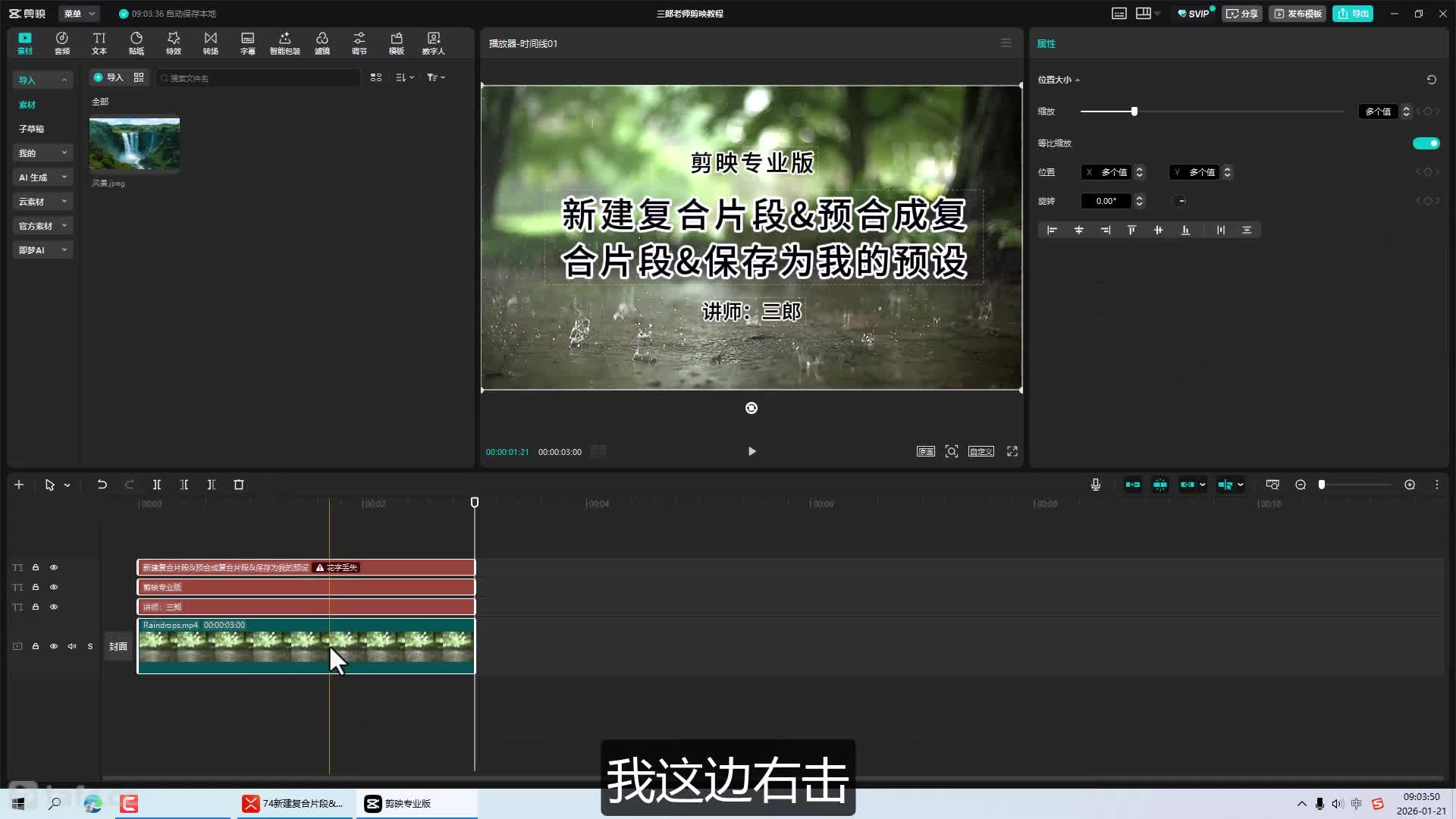
Task: Switch to the 文本 text tab
Action: pyautogui.click(x=99, y=42)
